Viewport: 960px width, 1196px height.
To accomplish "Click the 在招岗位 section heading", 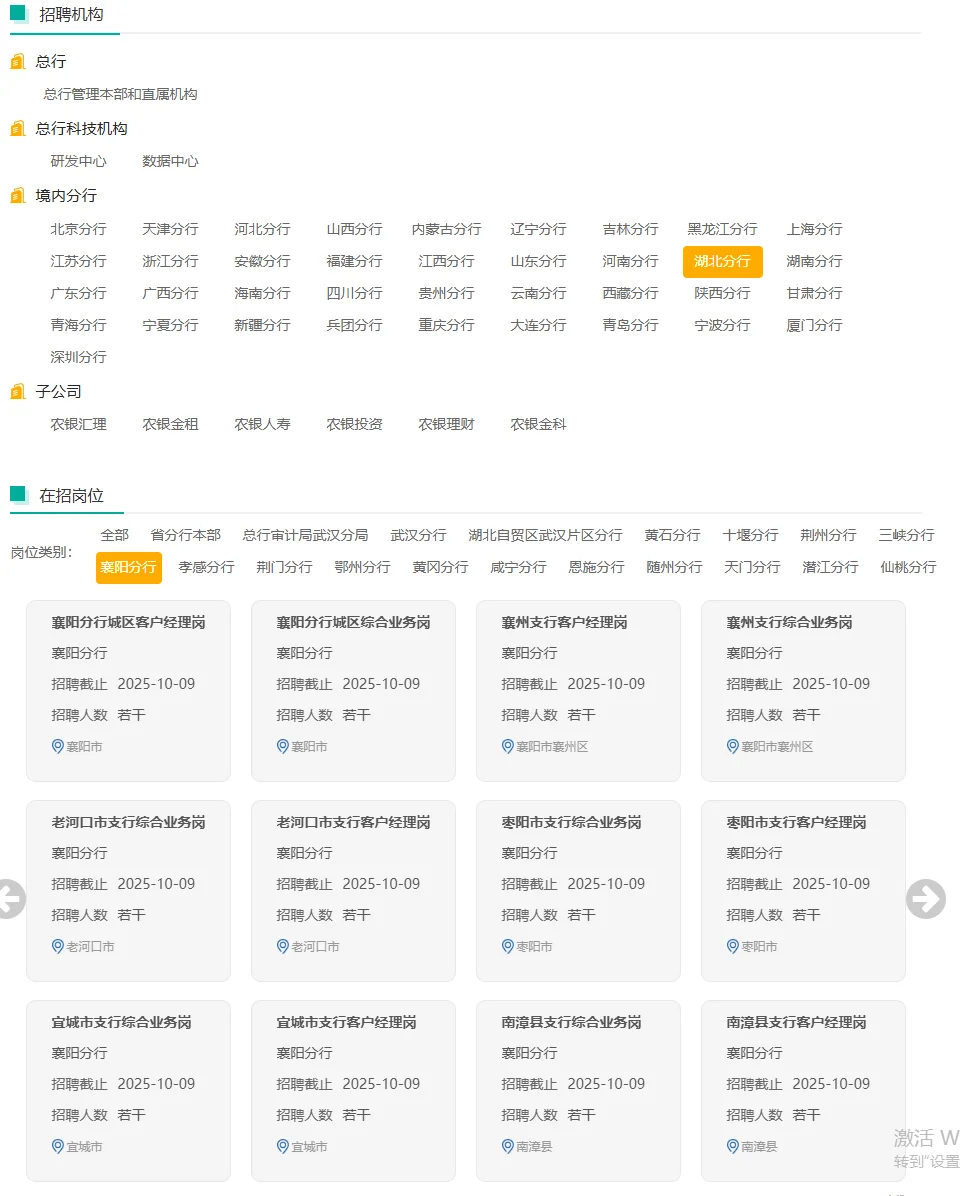I will (71, 496).
